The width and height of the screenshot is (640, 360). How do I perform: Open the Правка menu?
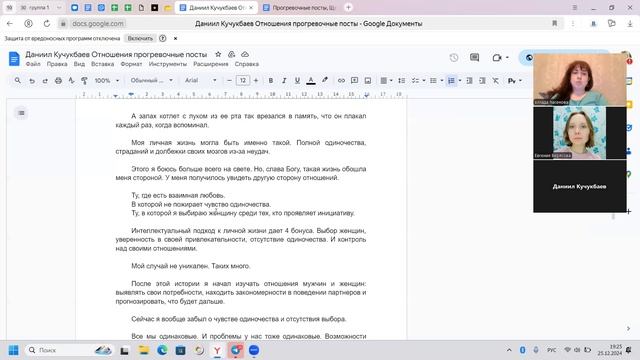57,64
